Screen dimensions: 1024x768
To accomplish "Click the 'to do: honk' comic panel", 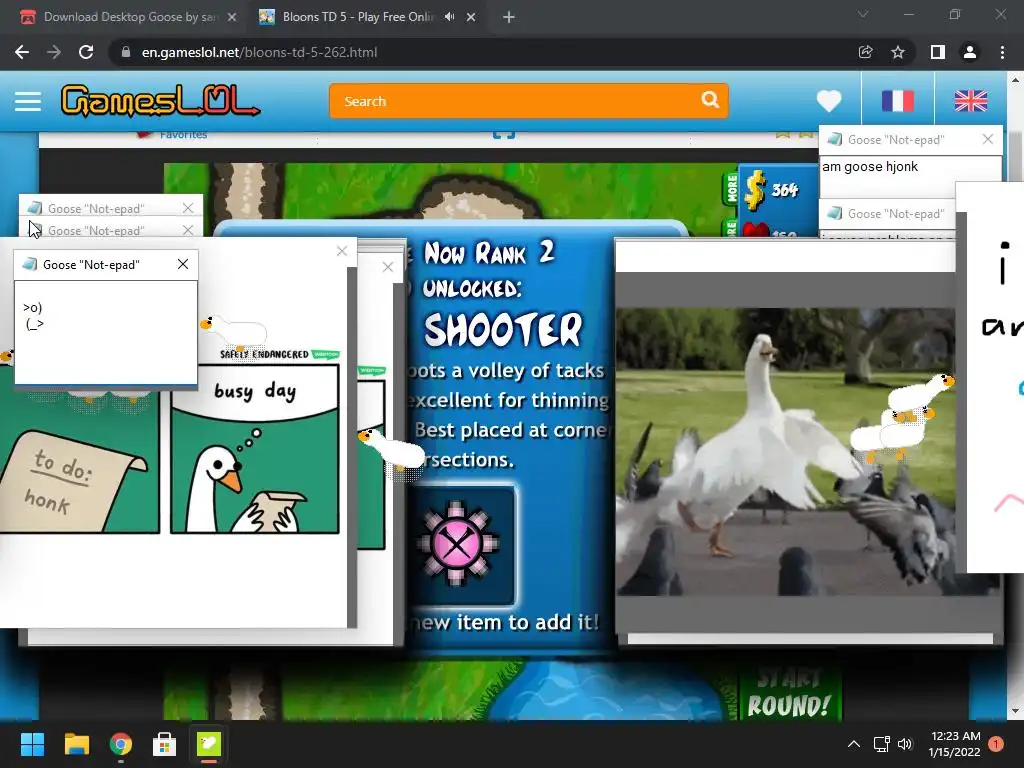I will coord(79,464).
